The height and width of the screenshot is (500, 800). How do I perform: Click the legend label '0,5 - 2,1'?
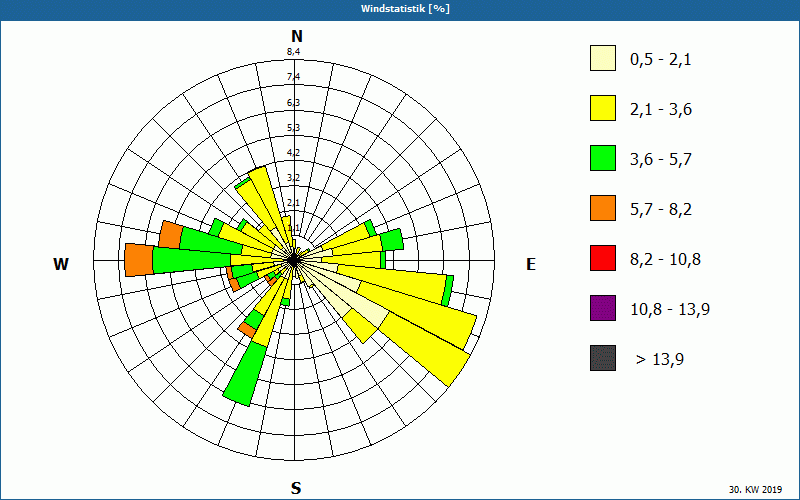[661, 60]
